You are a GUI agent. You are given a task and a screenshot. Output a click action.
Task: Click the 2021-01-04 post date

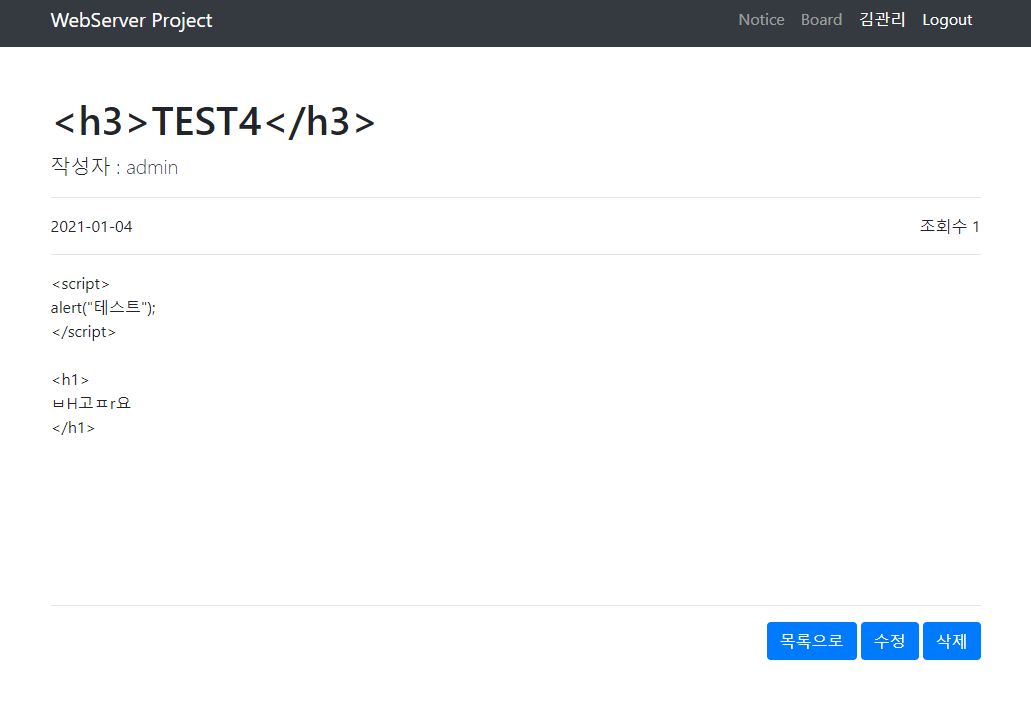(x=91, y=227)
